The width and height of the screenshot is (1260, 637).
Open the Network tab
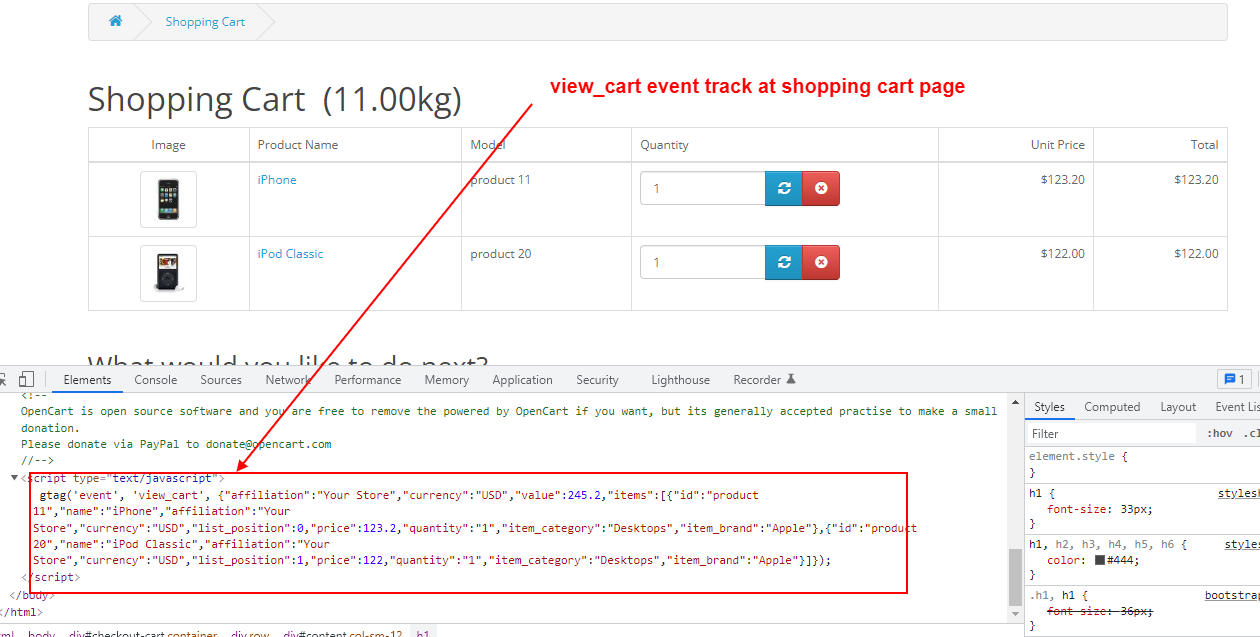[x=288, y=380]
